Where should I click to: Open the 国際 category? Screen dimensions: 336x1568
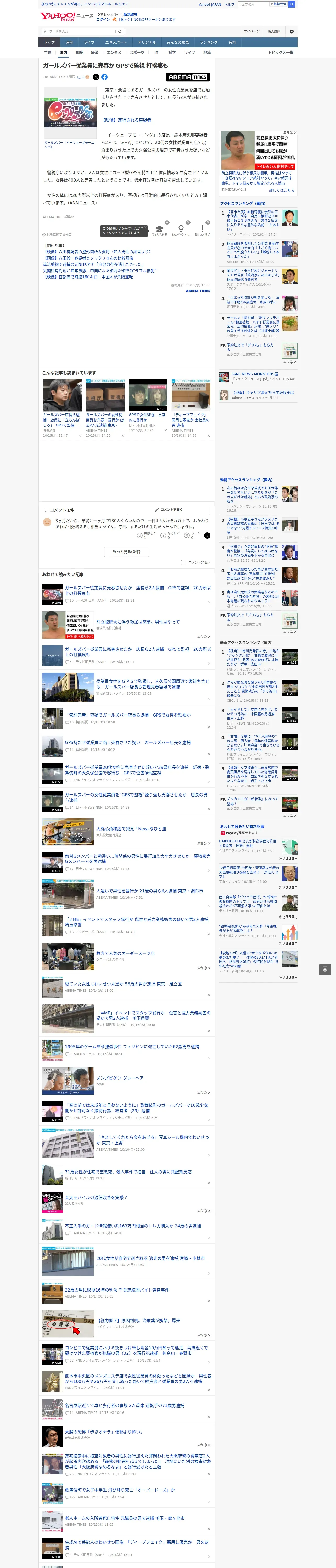(79, 52)
